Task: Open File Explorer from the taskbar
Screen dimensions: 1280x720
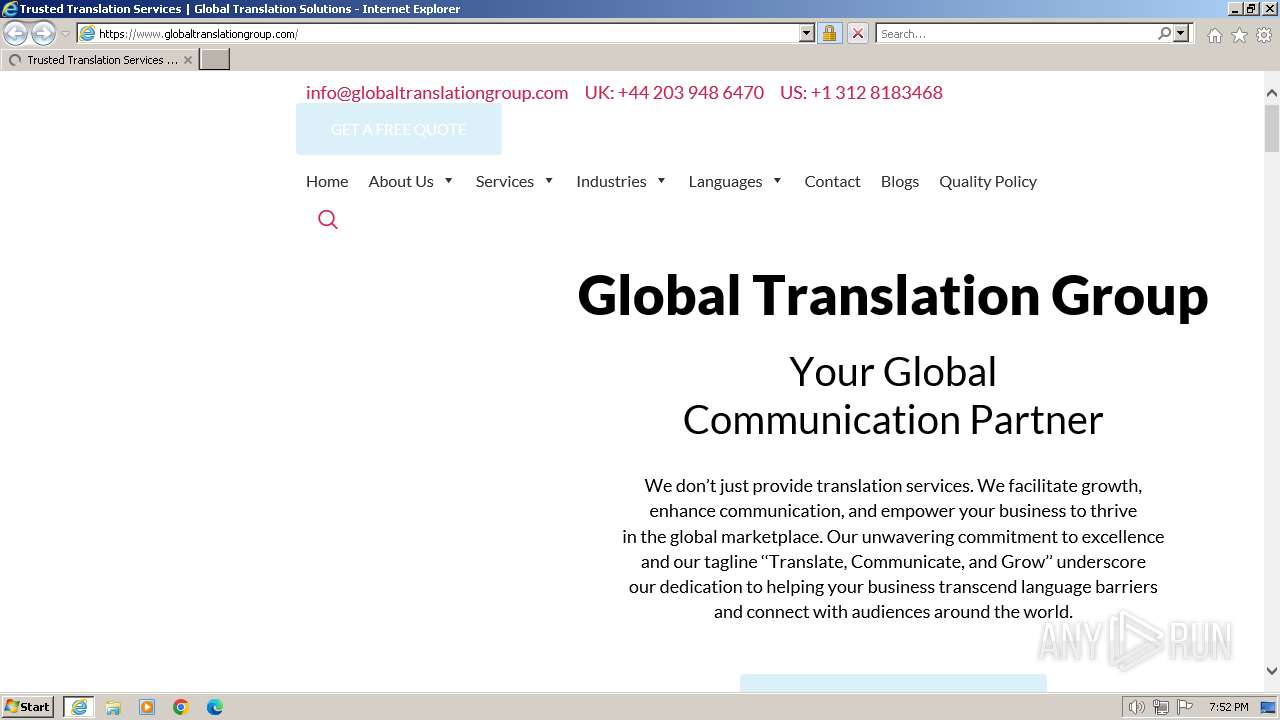Action: coord(113,707)
